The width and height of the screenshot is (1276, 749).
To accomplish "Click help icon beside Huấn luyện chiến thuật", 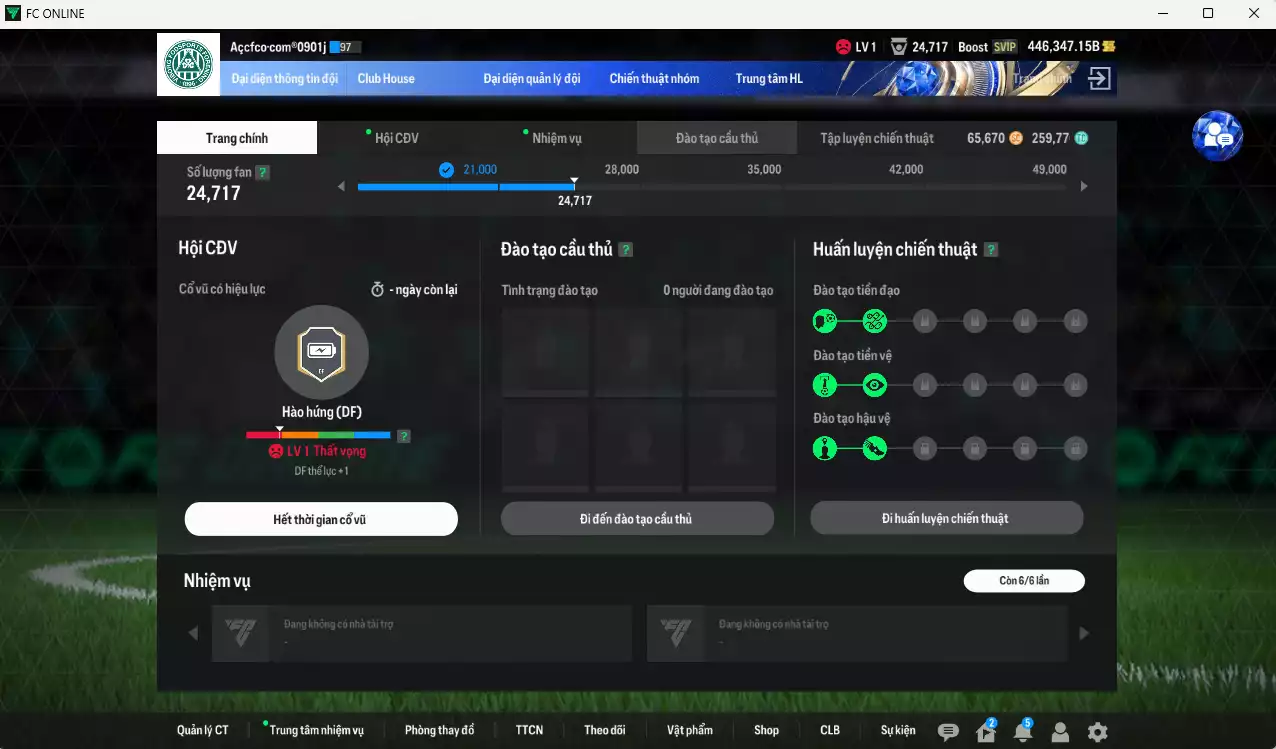I will 991,250.
